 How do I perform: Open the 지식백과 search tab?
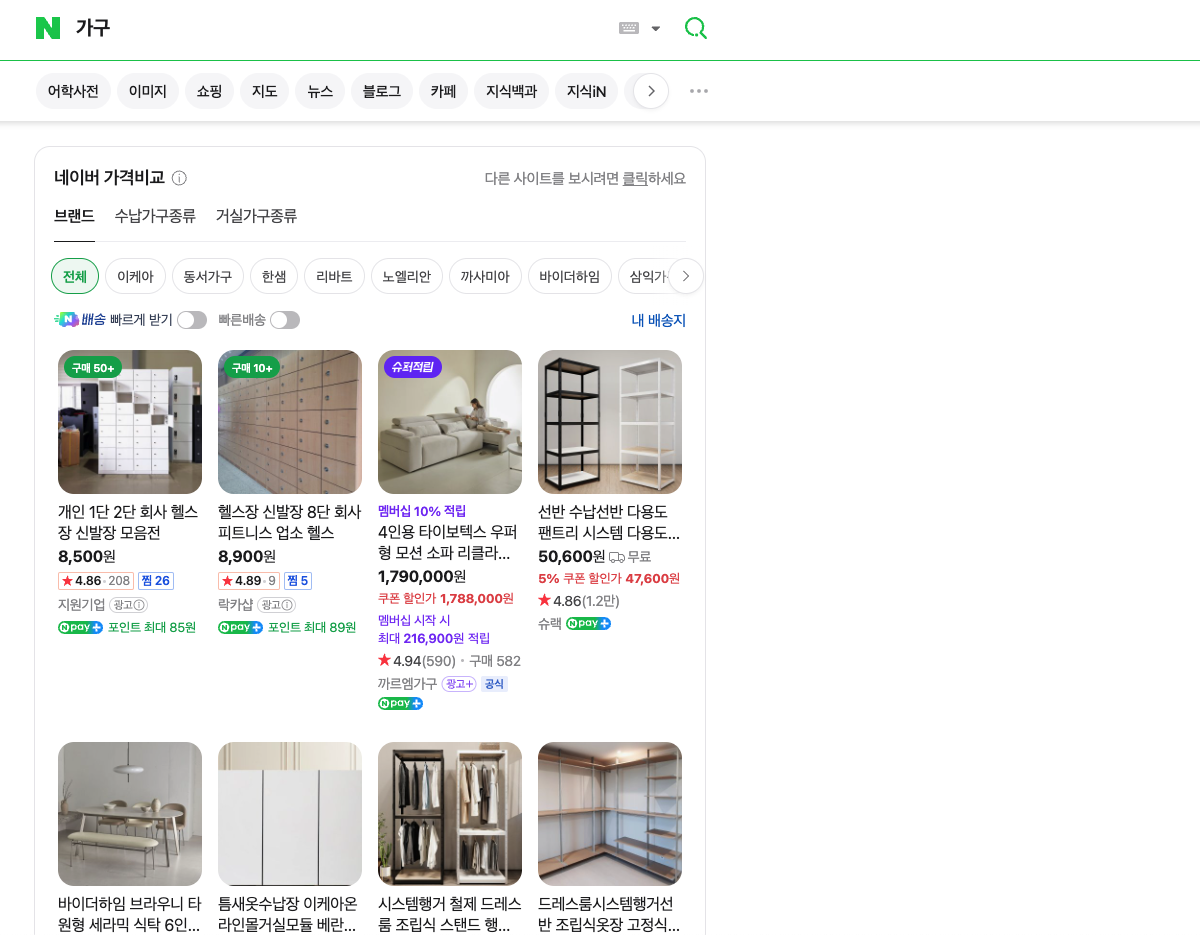click(511, 91)
